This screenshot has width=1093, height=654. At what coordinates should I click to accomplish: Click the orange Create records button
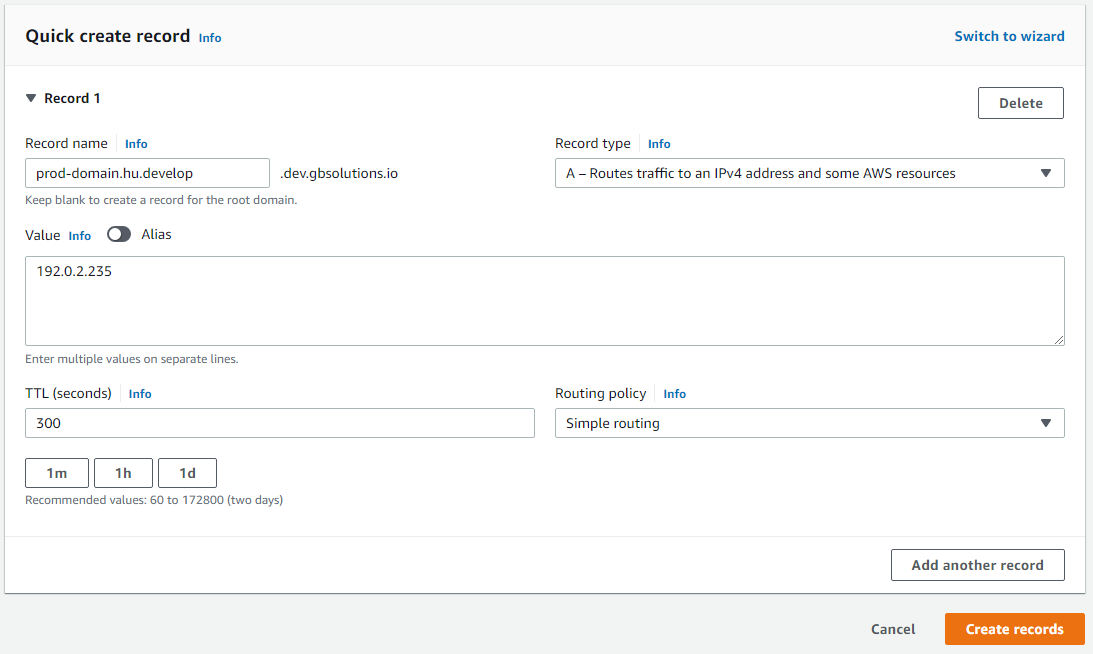click(x=1014, y=629)
